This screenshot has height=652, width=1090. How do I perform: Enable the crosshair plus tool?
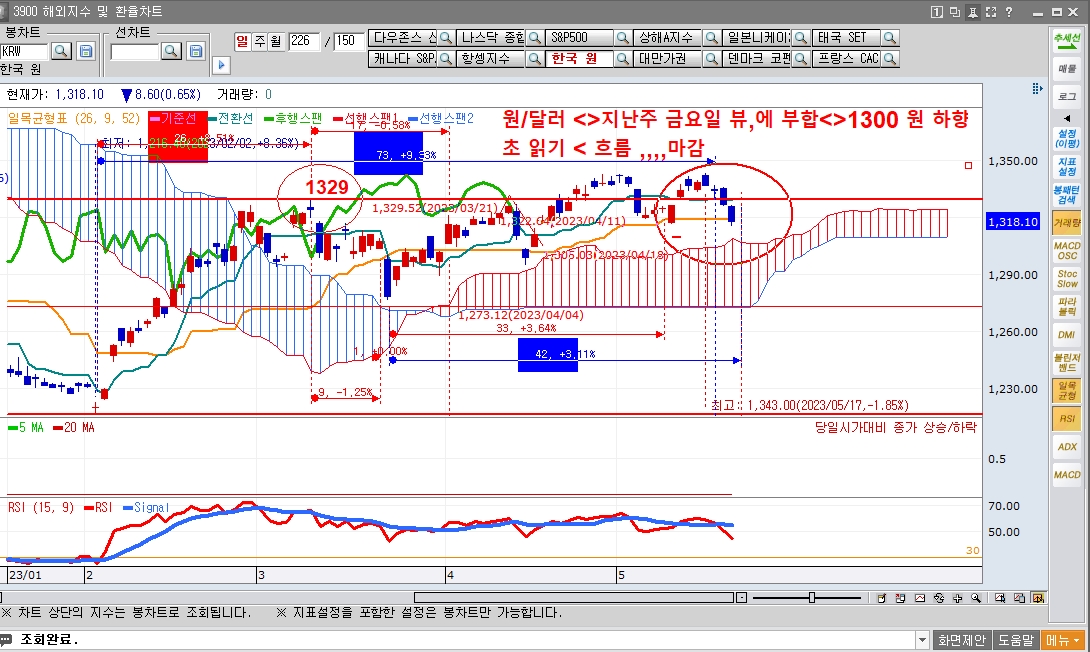click(x=957, y=598)
